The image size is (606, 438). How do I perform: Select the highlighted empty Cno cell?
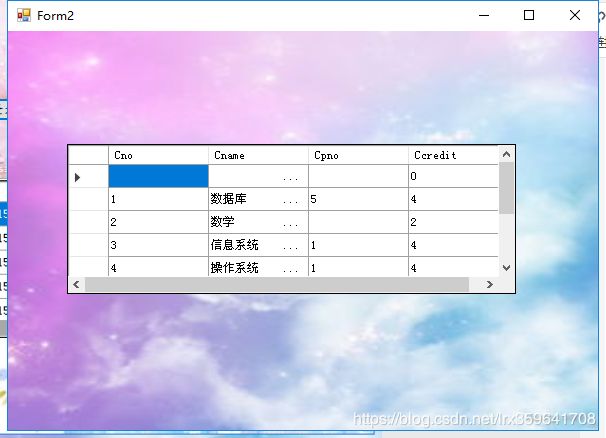[x=158, y=176]
